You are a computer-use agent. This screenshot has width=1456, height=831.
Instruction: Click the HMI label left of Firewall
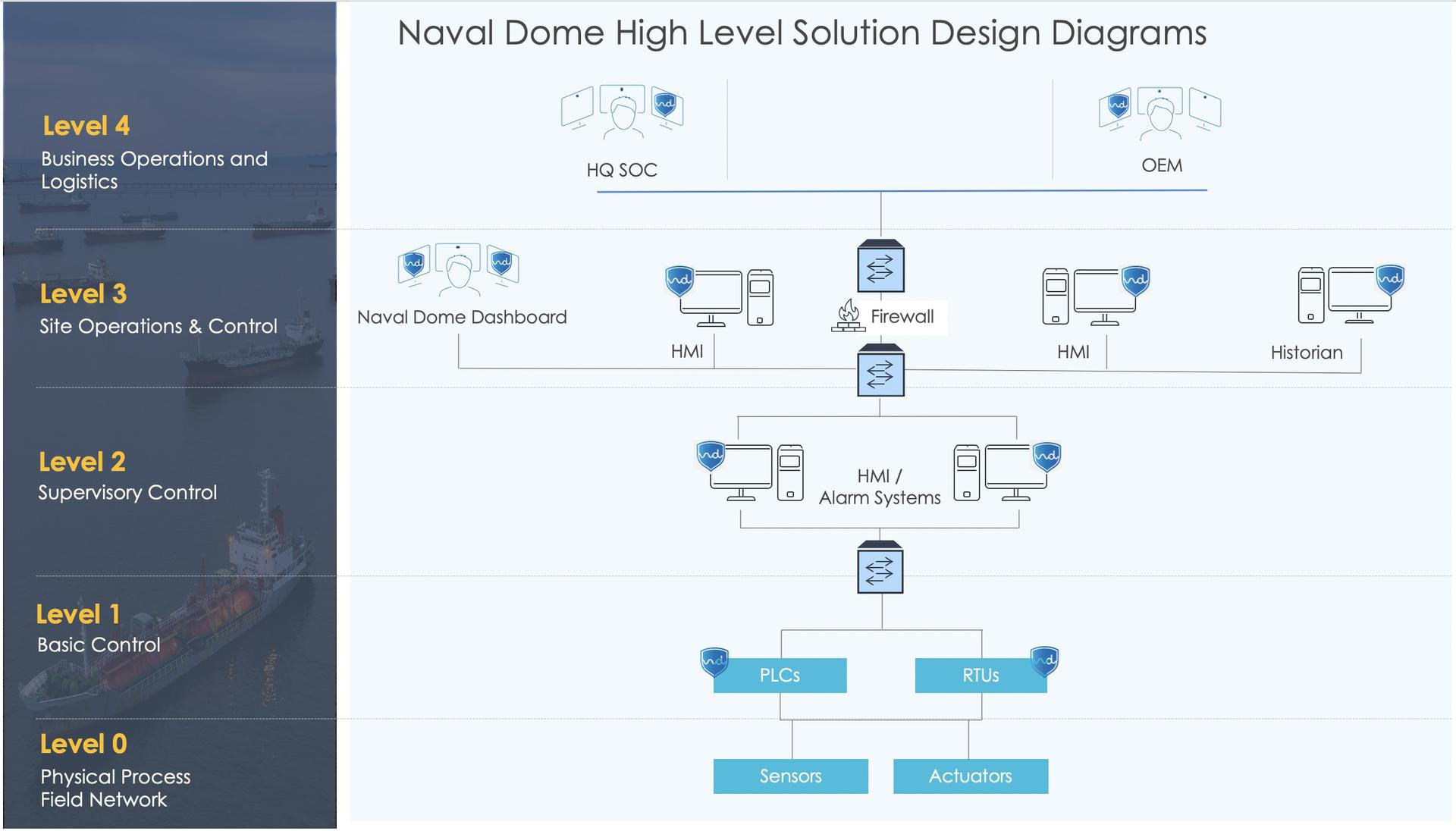[x=687, y=352]
